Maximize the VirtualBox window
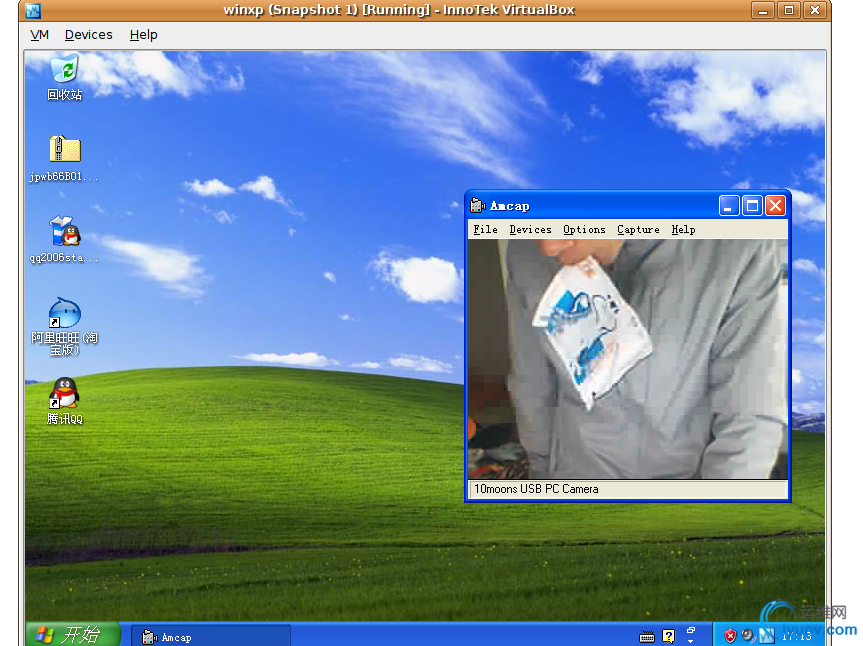 coord(789,10)
